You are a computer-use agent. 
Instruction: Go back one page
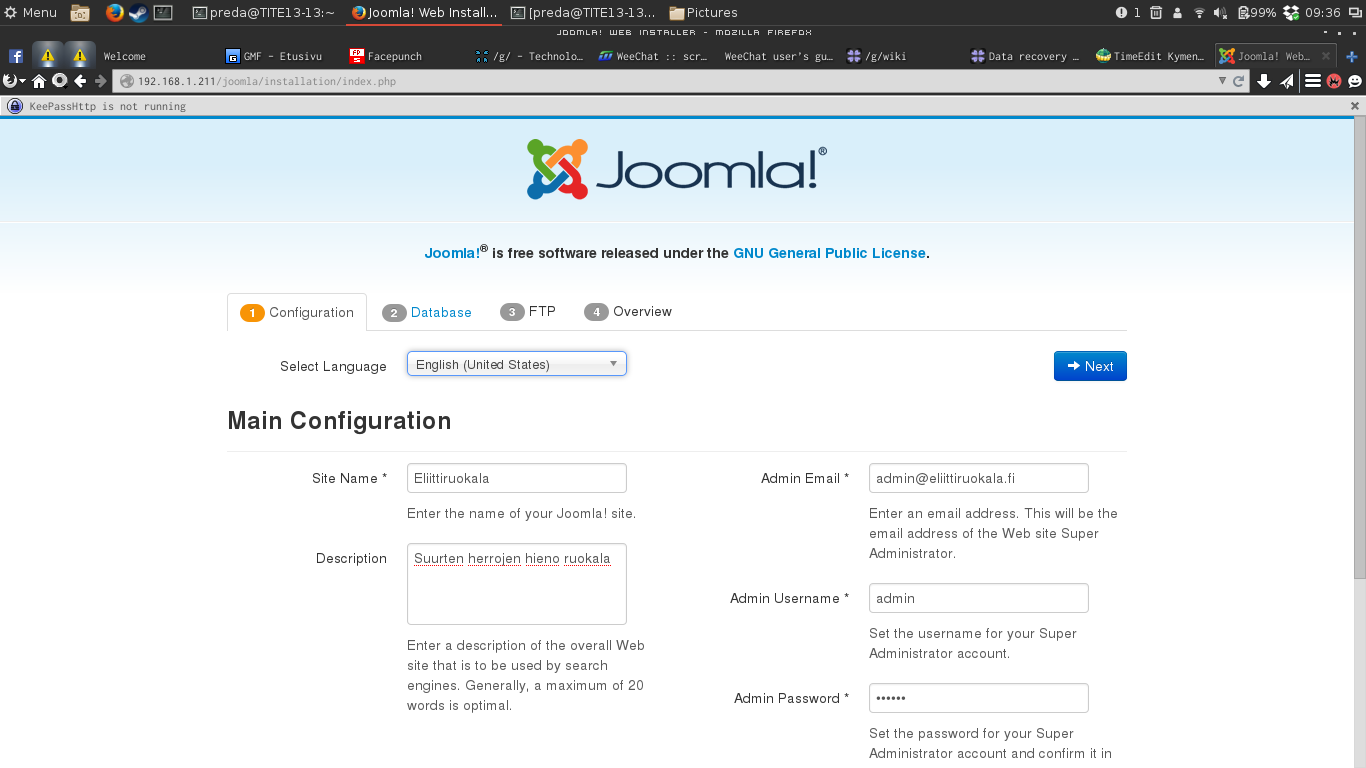point(80,81)
